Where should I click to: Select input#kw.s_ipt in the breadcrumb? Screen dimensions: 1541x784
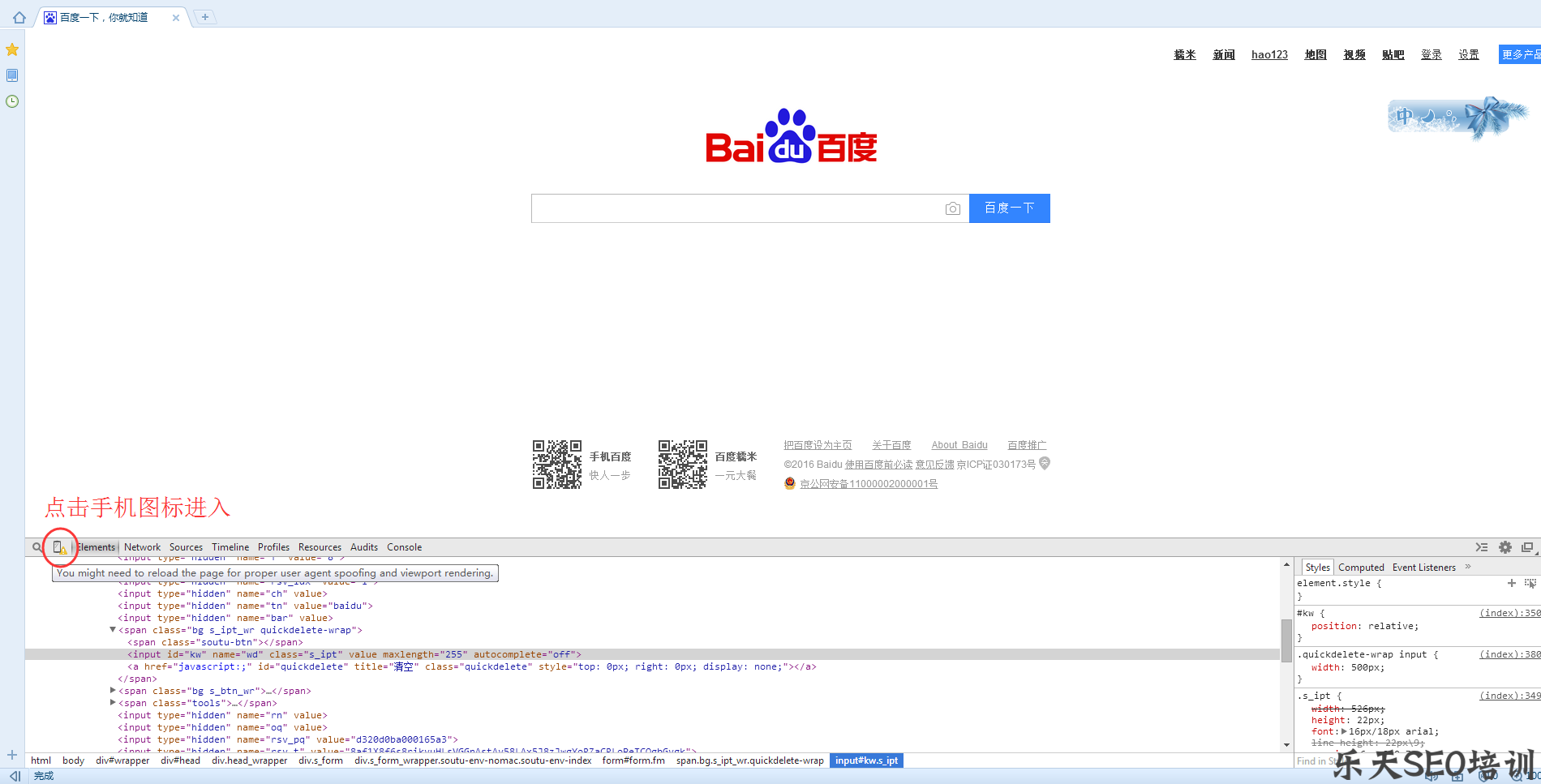click(865, 760)
